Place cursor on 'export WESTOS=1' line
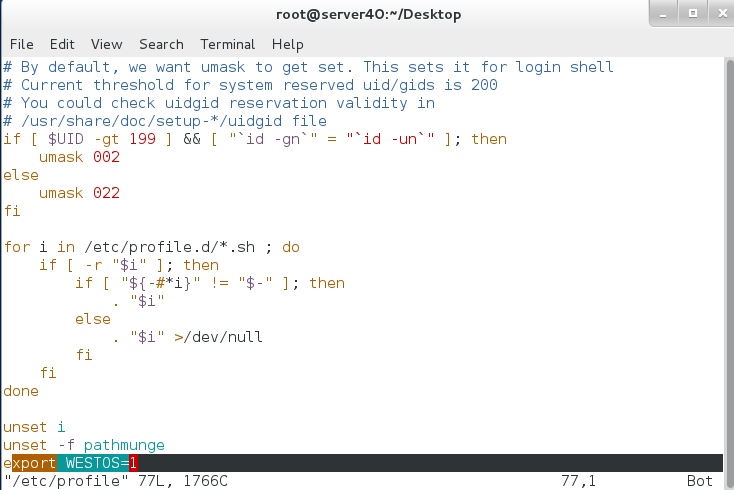Screen dimensions: 734x490 click(x=363, y=463)
